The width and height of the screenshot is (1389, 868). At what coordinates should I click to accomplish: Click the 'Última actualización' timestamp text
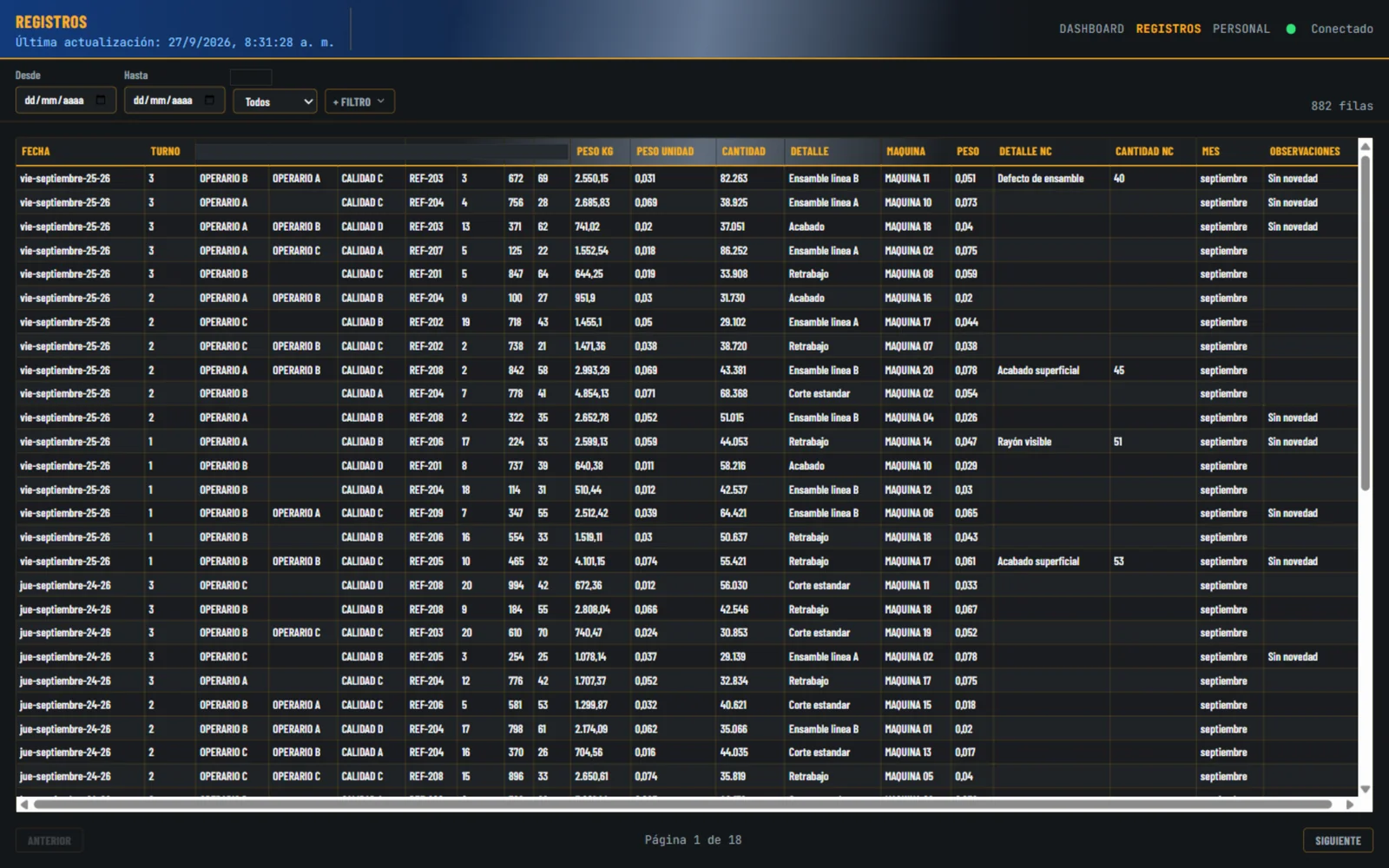(x=174, y=43)
